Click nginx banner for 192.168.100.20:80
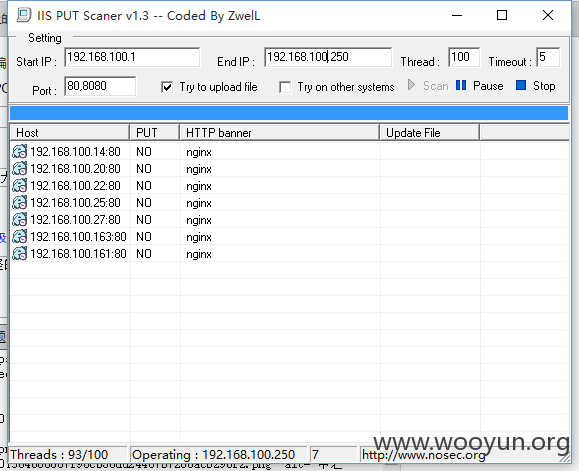 [199, 169]
